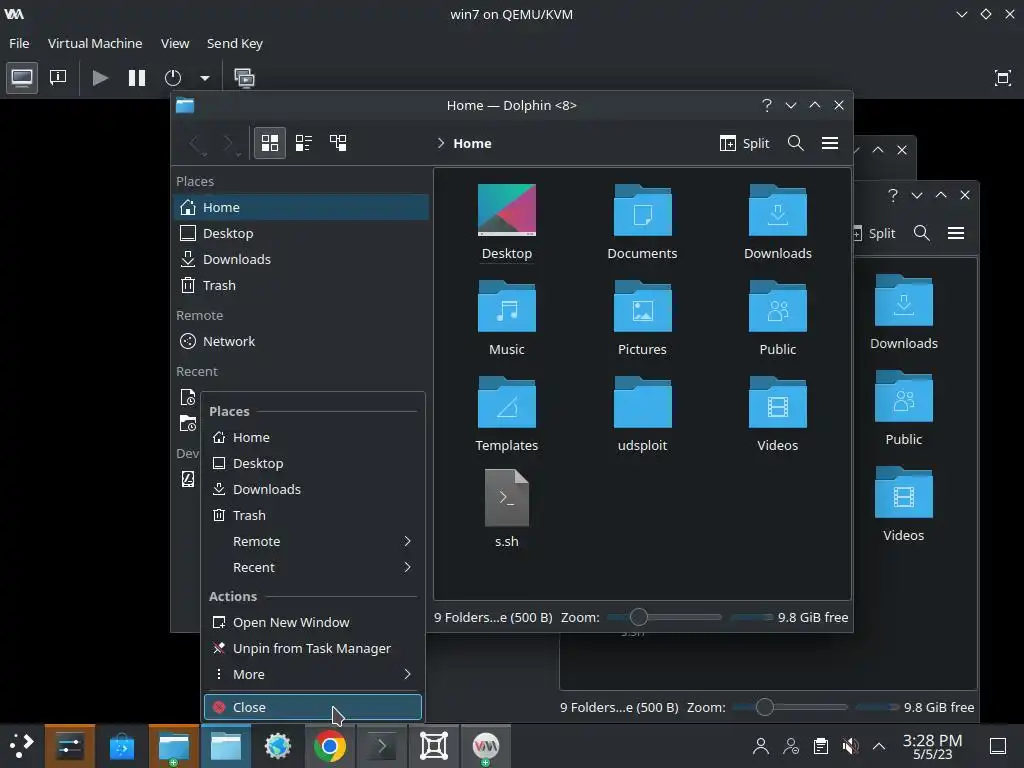
Task: Open hamburger menu in back Dolphin window
Action: (x=955, y=233)
